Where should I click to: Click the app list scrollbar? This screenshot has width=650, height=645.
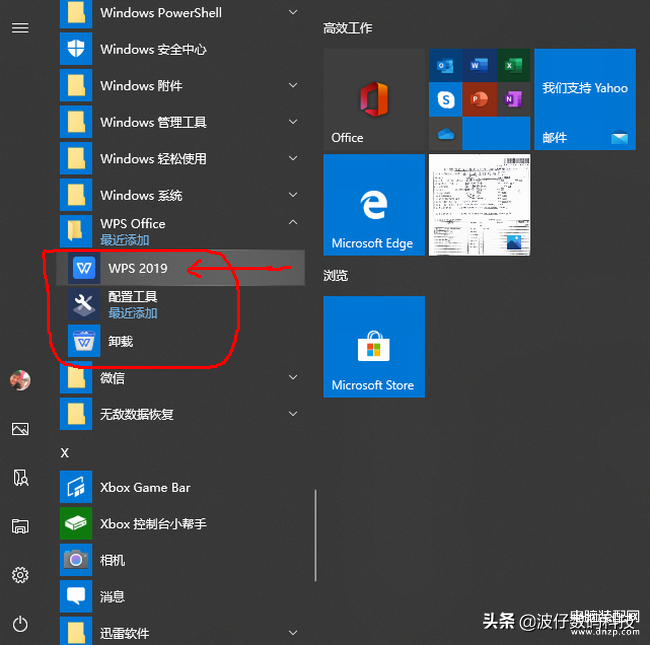(315, 535)
